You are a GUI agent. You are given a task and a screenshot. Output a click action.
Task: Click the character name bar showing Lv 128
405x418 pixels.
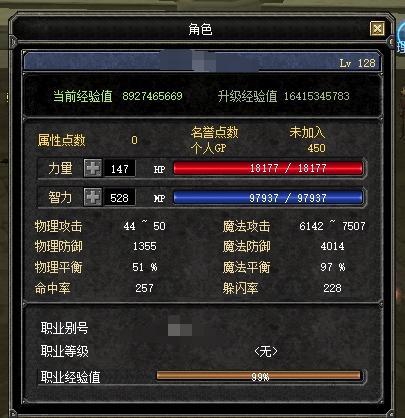click(x=202, y=62)
